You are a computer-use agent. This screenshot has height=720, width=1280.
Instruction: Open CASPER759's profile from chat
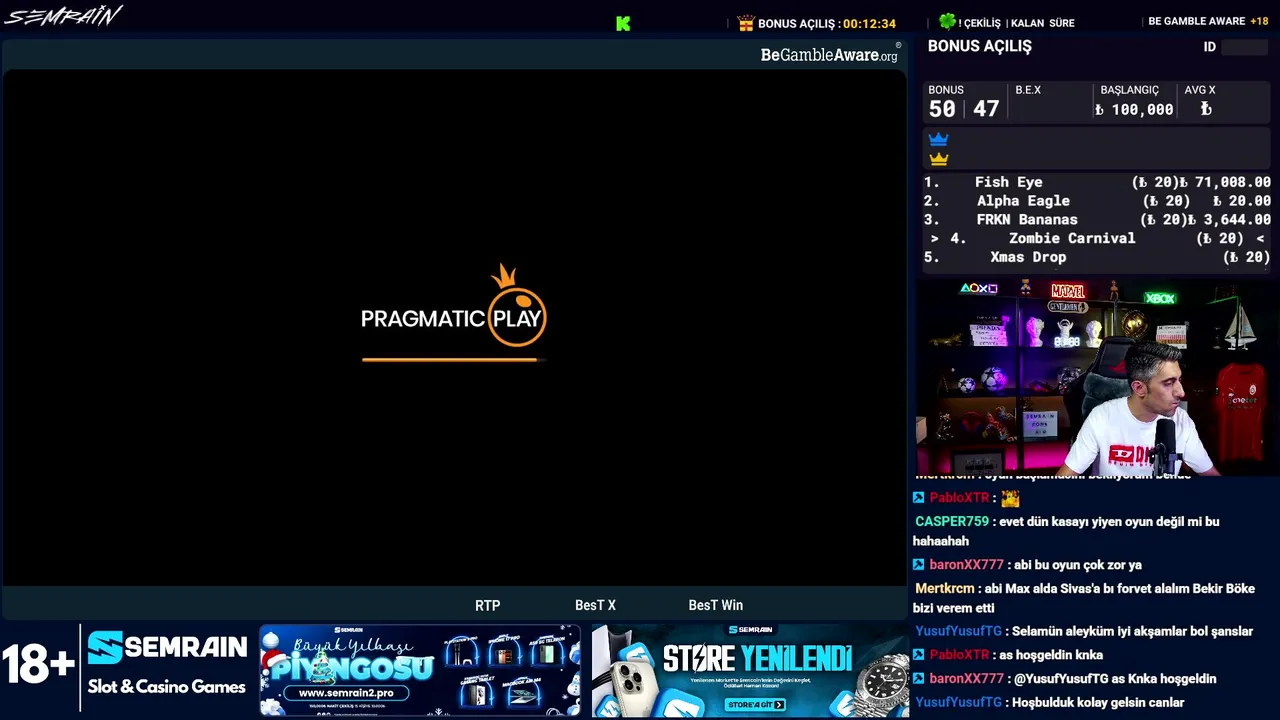click(x=951, y=521)
